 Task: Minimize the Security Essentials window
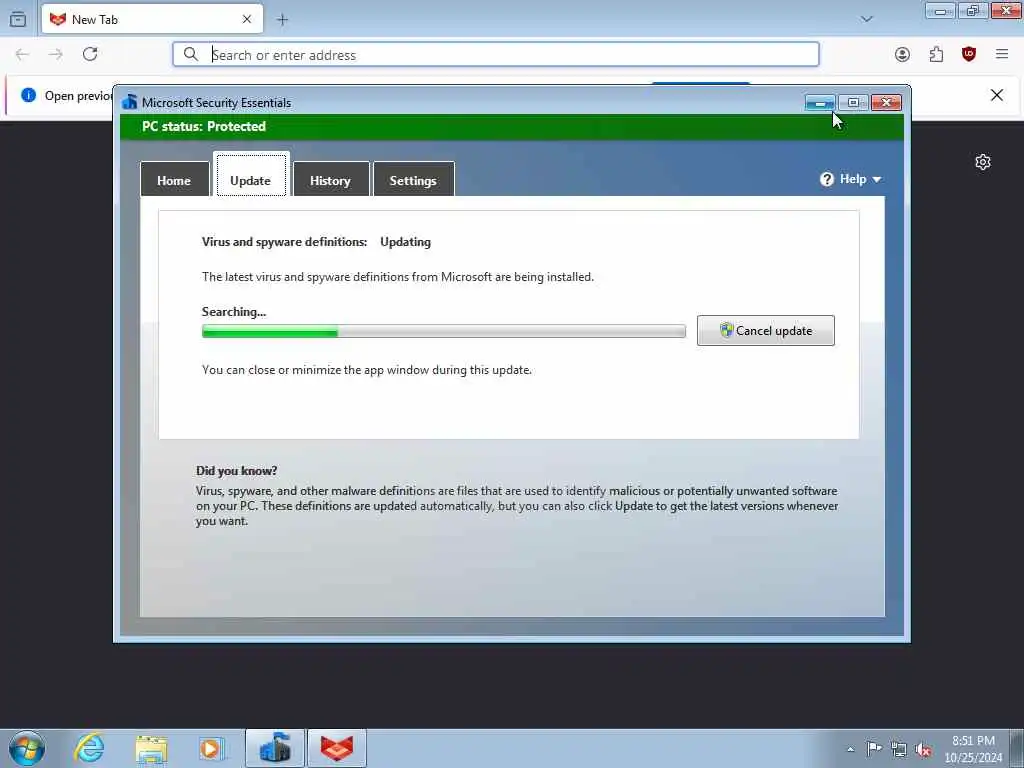820,103
